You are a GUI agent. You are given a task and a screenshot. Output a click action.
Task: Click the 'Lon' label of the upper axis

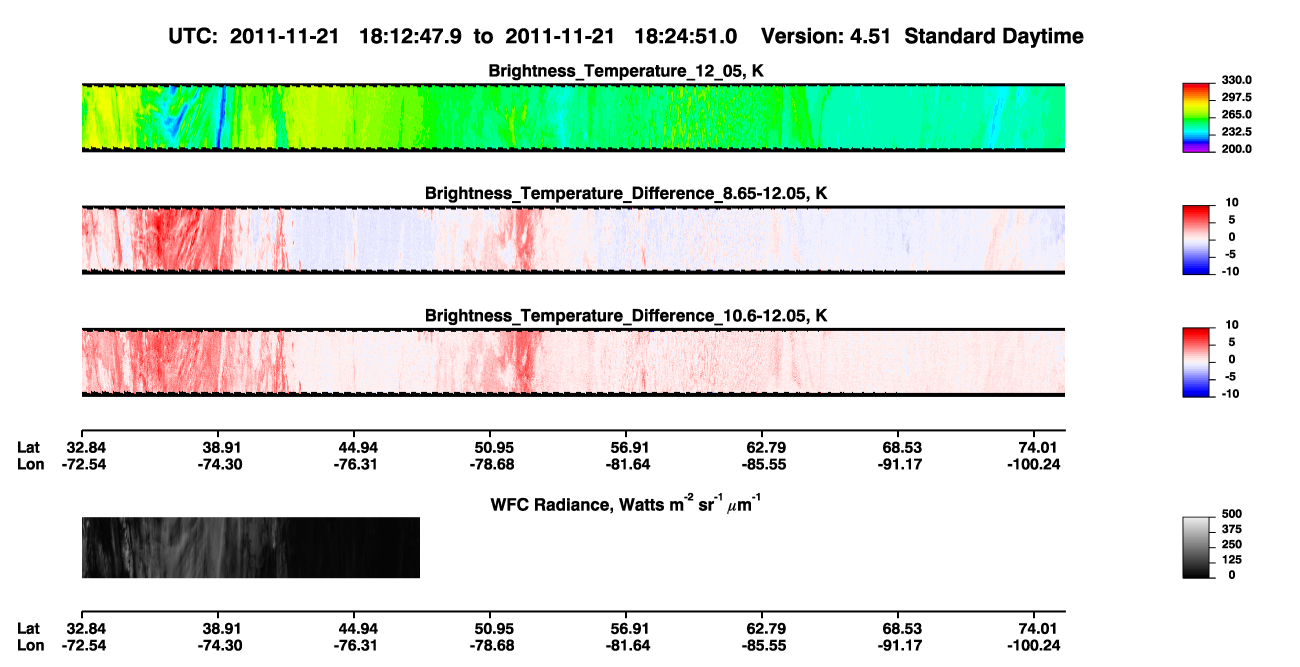30,464
